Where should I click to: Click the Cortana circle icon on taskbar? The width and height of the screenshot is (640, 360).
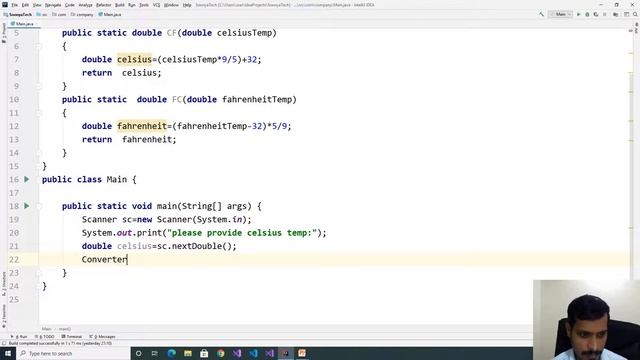click(138, 353)
